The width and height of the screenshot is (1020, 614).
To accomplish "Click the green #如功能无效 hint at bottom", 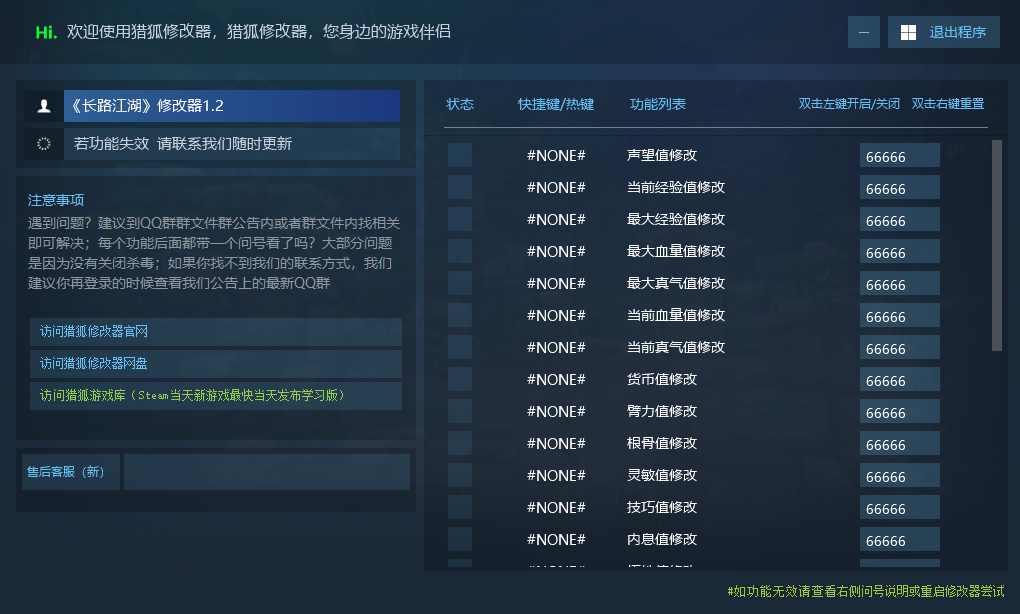I will 866,591.
